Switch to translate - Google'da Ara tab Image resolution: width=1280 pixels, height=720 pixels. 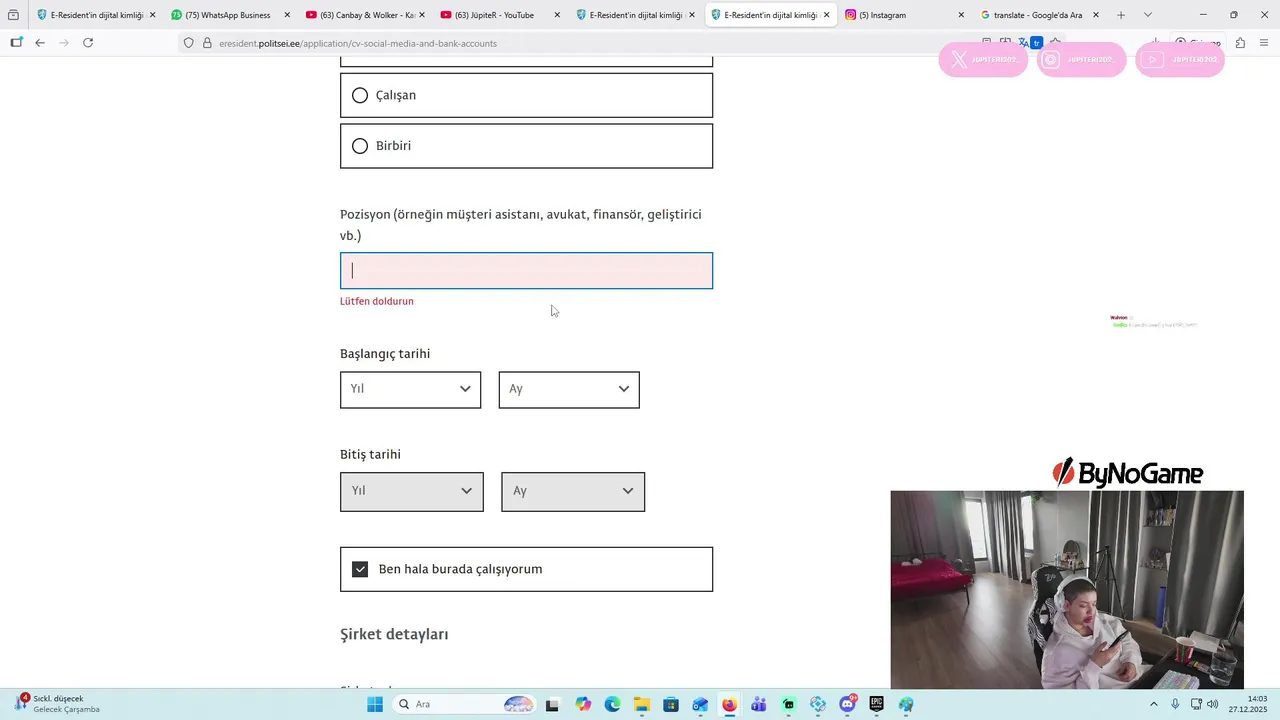click(x=1037, y=15)
